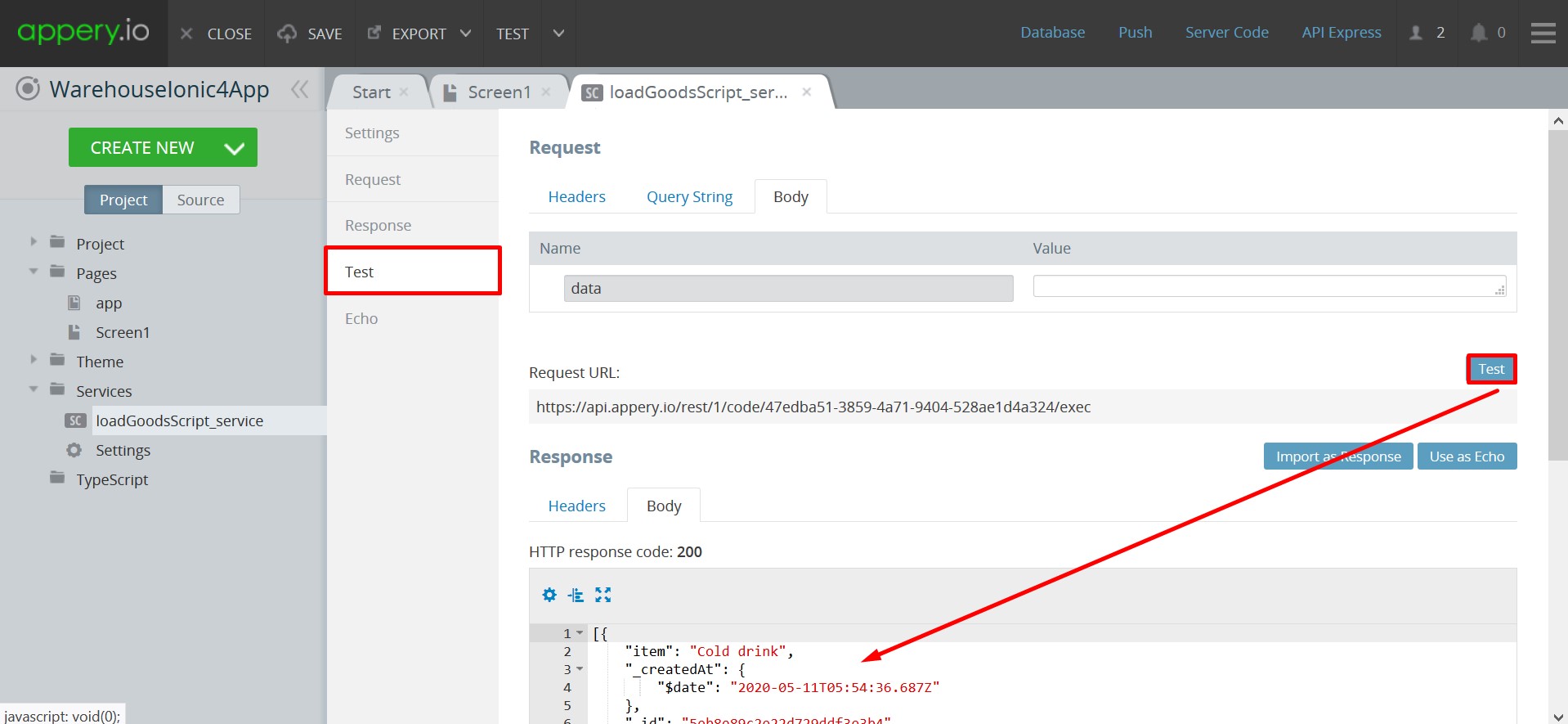The width and height of the screenshot is (1568, 724).
Task: Fold _createdAt block at line 3
Action: click(x=580, y=669)
